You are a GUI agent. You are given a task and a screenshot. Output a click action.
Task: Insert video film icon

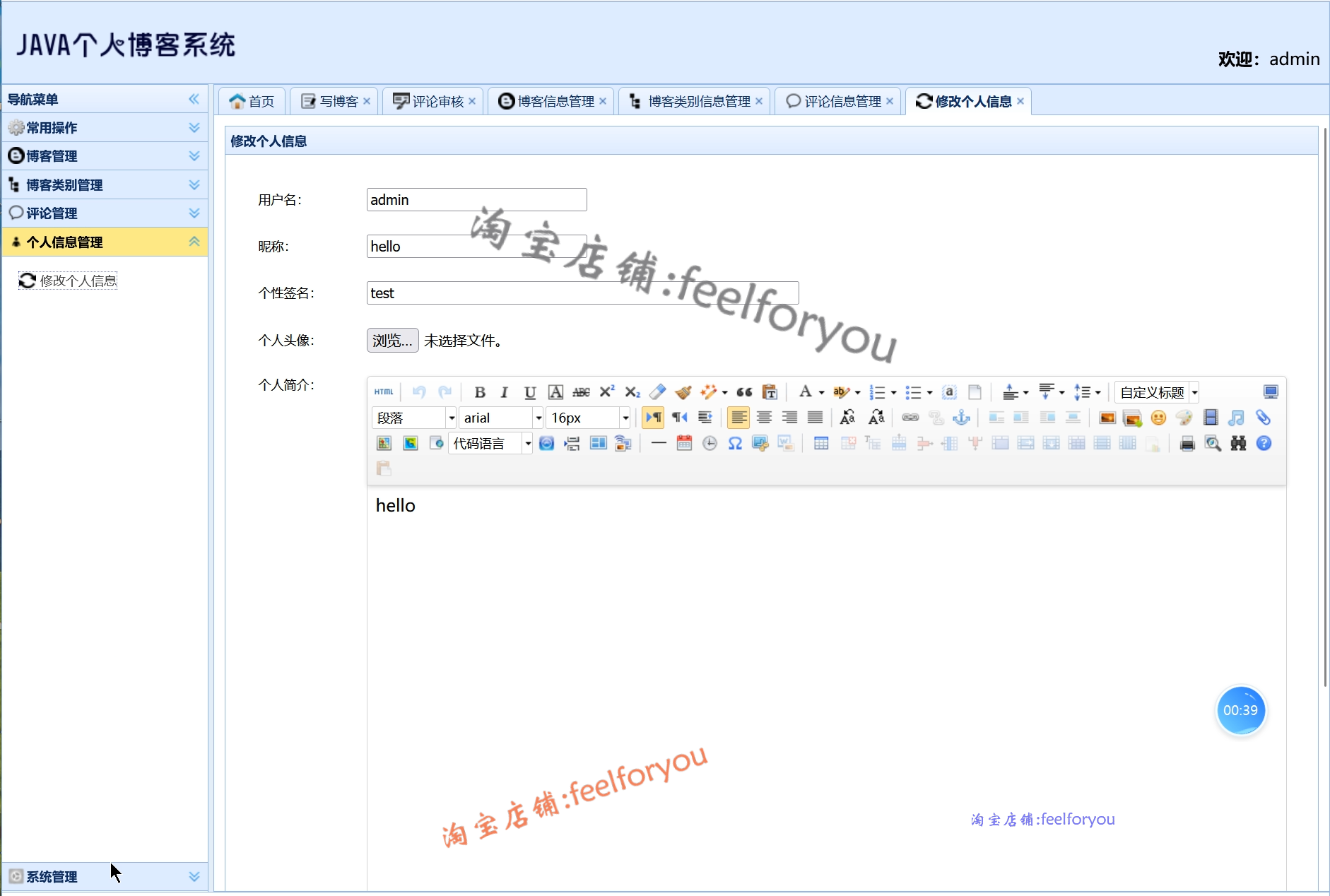pos(1211,418)
